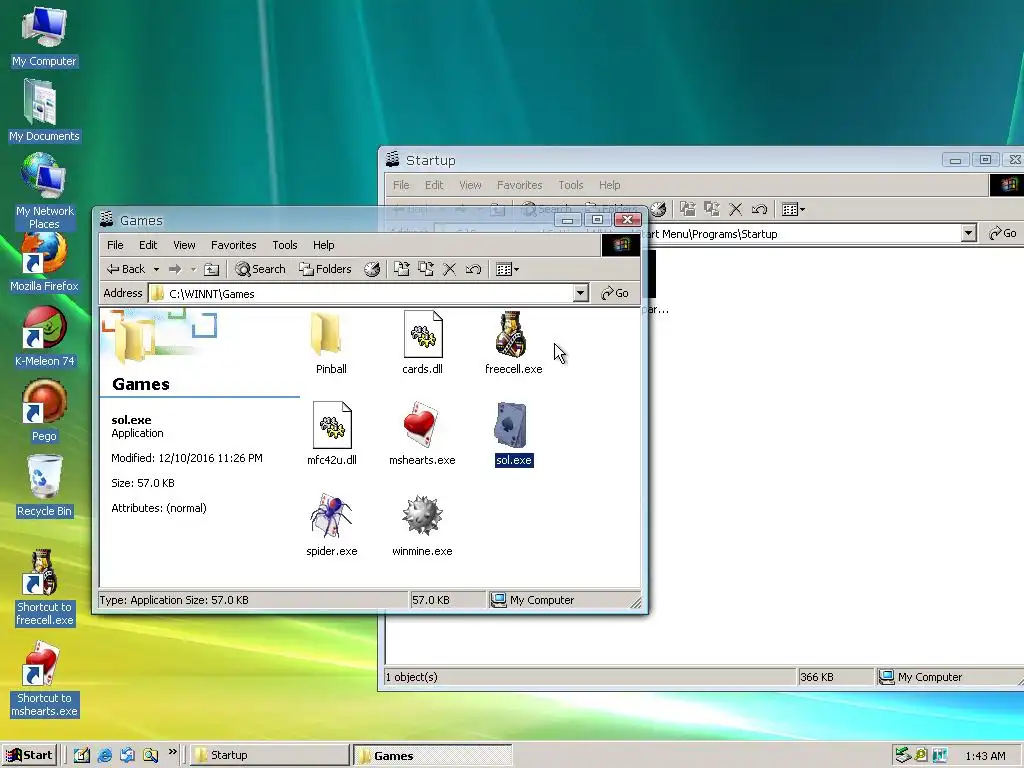Viewport: 1024px width, 768px height.
Task: Open the Favorites menu in Games window
Action: [233, 245]
